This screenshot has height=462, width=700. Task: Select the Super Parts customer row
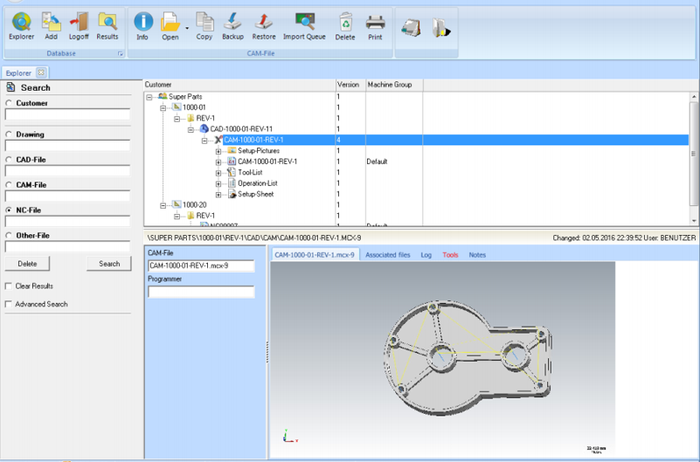click(x=185, y=97)
